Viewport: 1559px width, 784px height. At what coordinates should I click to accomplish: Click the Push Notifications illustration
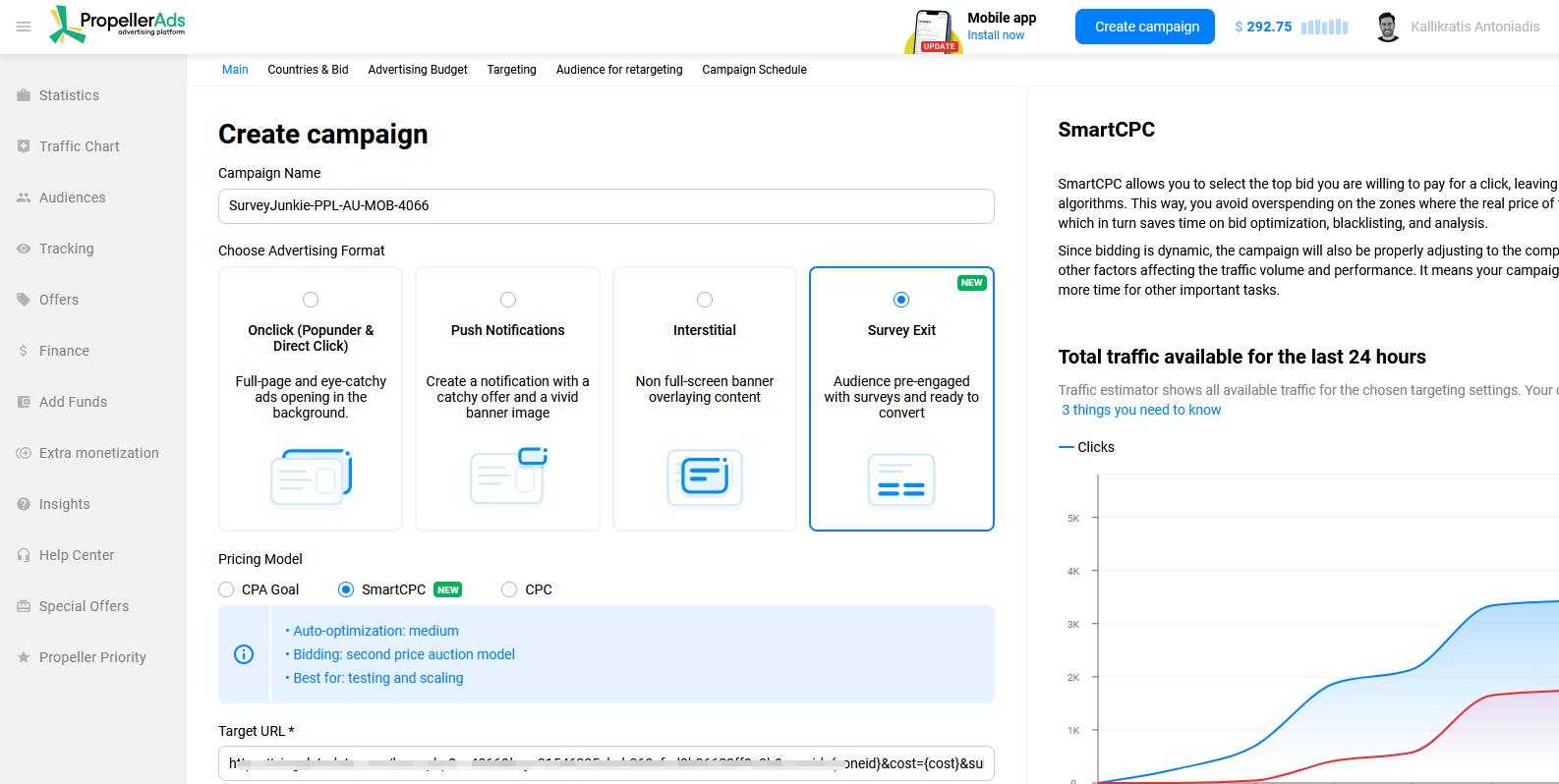pos(508,476)
